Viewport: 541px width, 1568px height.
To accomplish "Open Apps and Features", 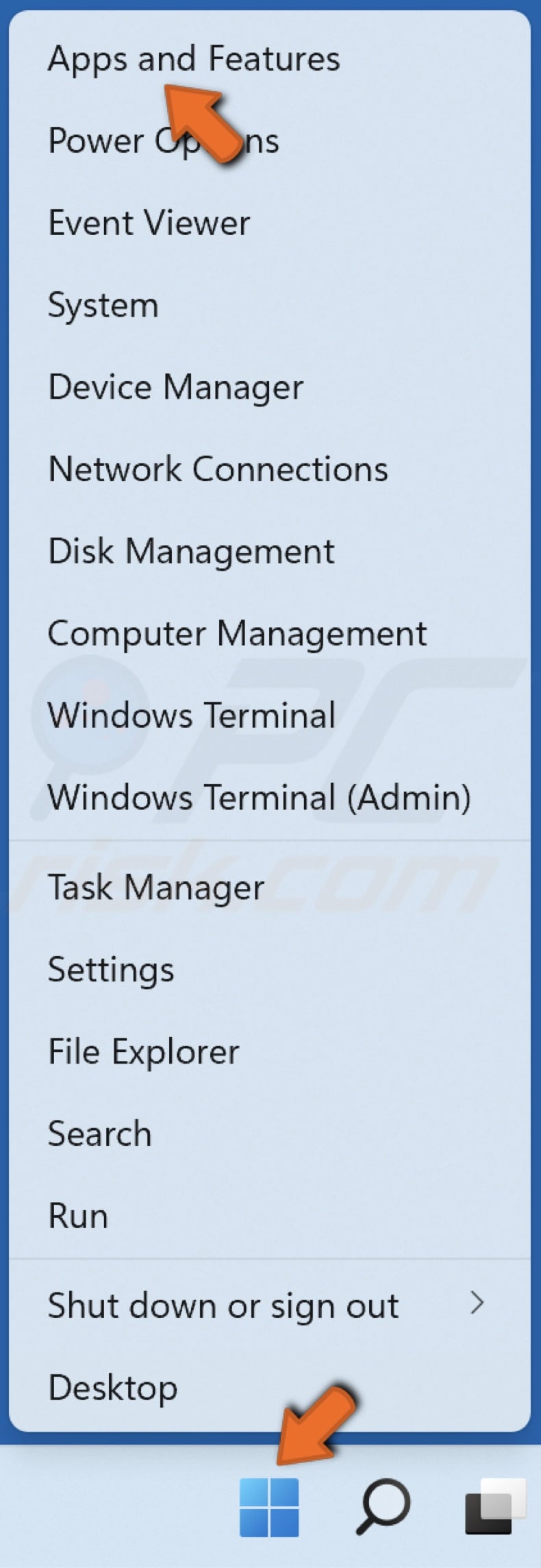I will tap(194, 58).
